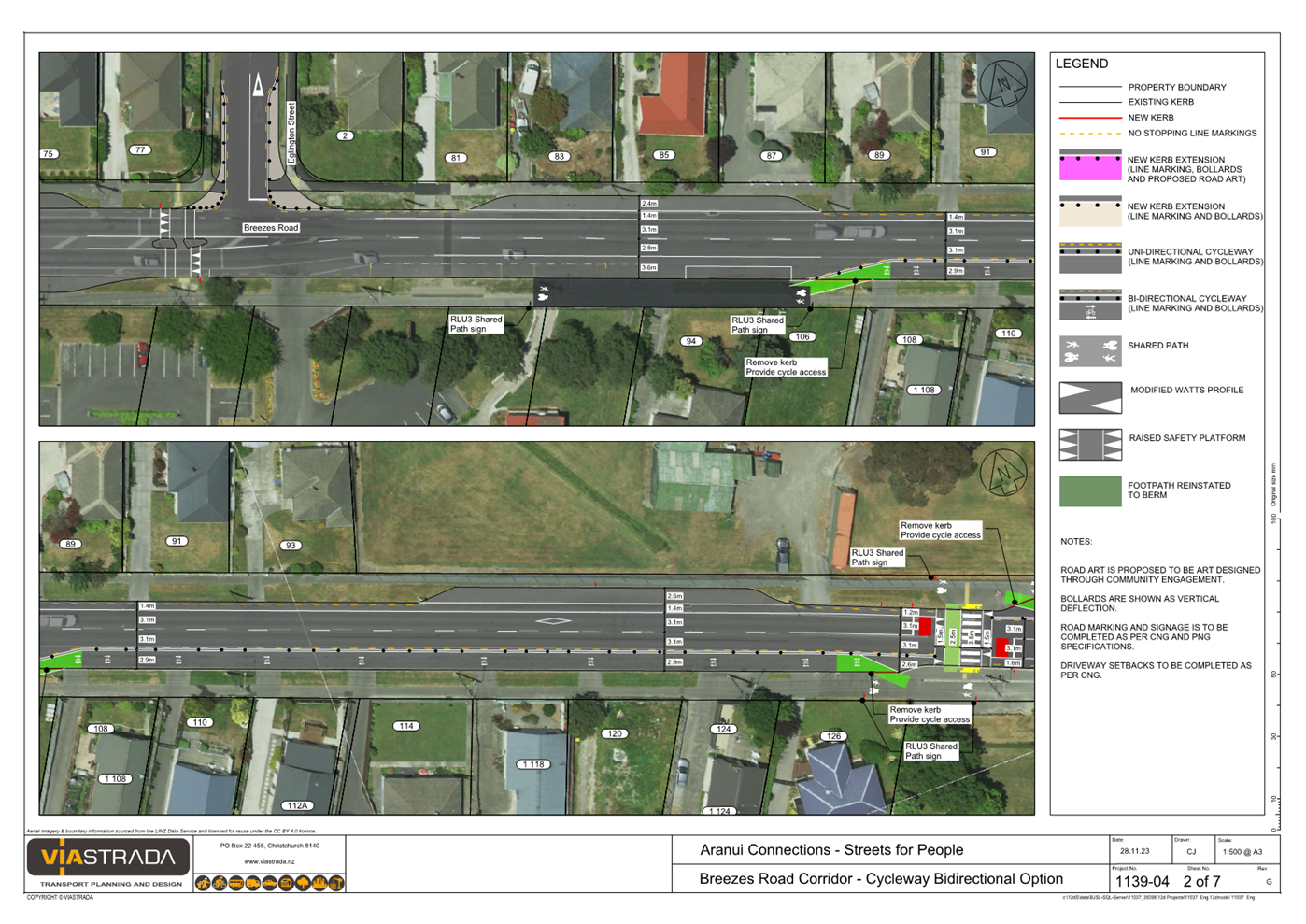Click the north arrow compass on the top plan
Viewport: 1306px width, 924px height.
(1004, 81)
